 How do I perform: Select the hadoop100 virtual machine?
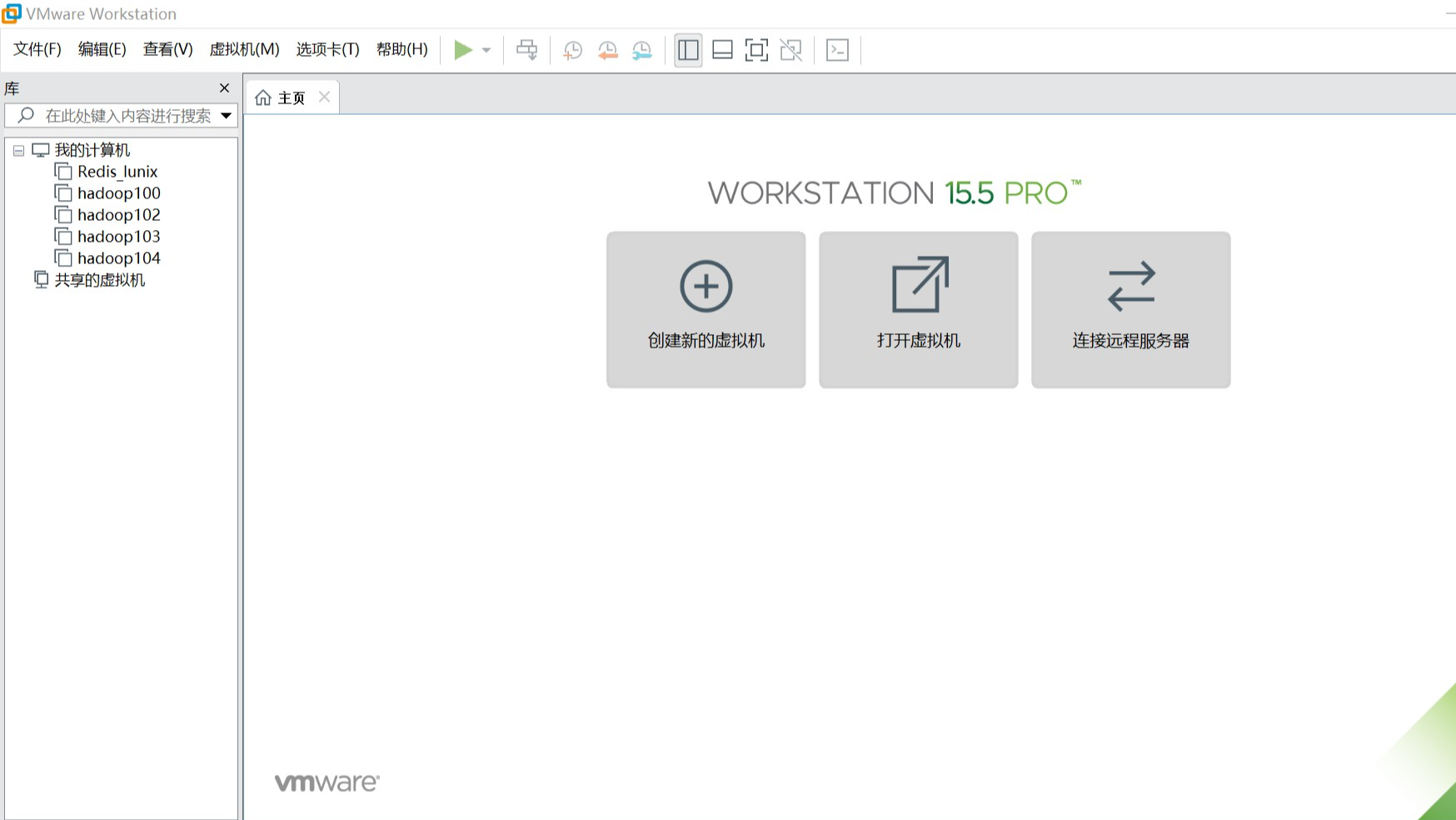click(118, 193)
